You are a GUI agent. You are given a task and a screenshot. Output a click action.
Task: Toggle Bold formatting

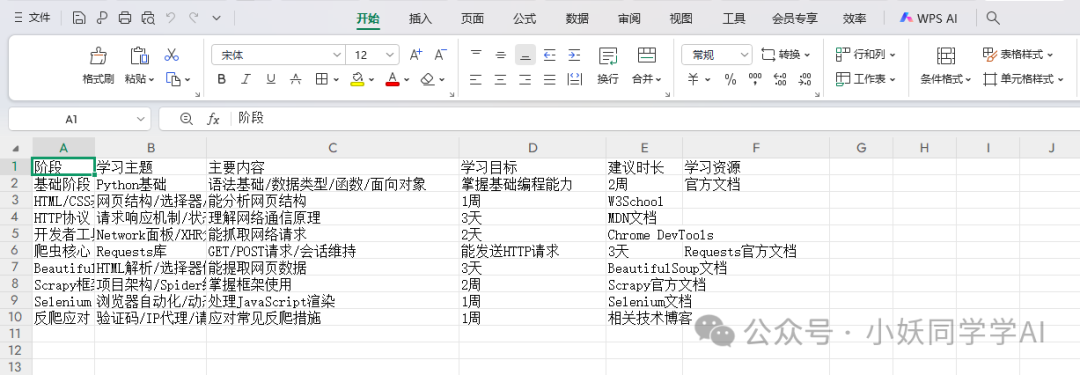click(x=221, y=79)
